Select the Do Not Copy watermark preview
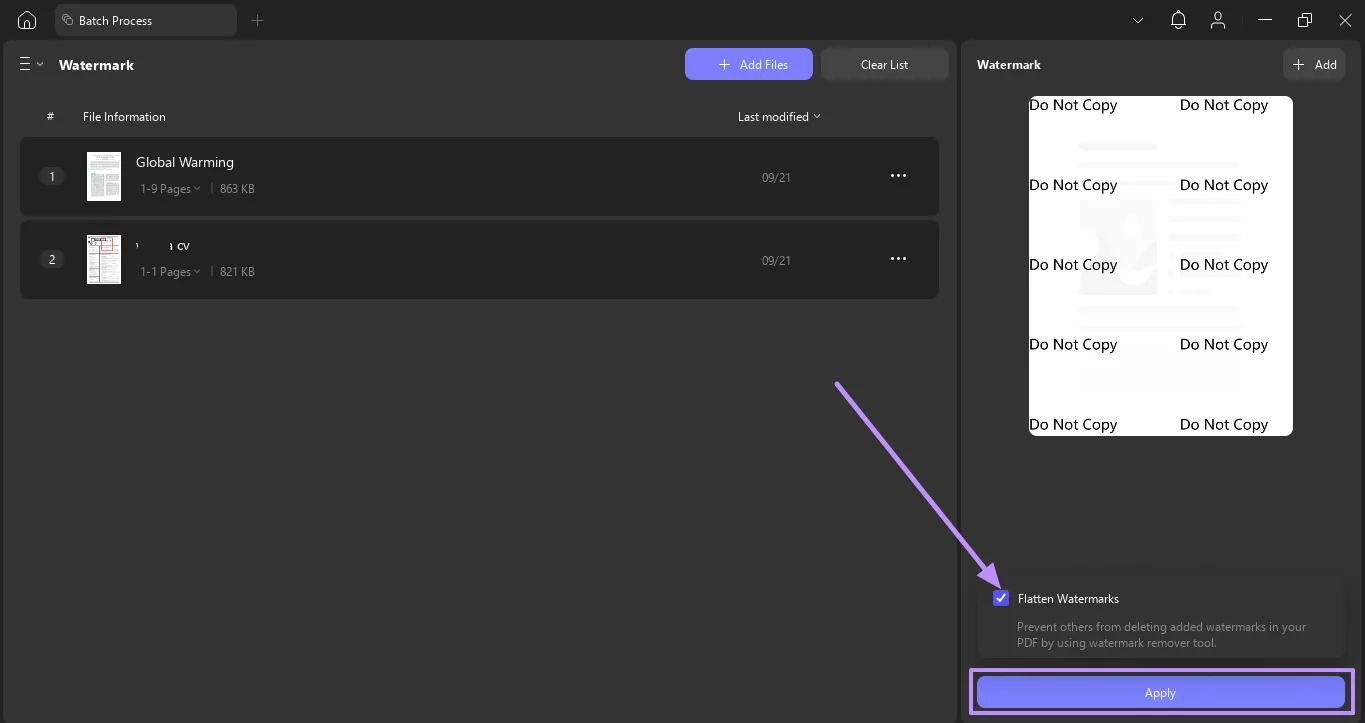The width and height of the screenshot is (1365, 723). [1160, 265]
